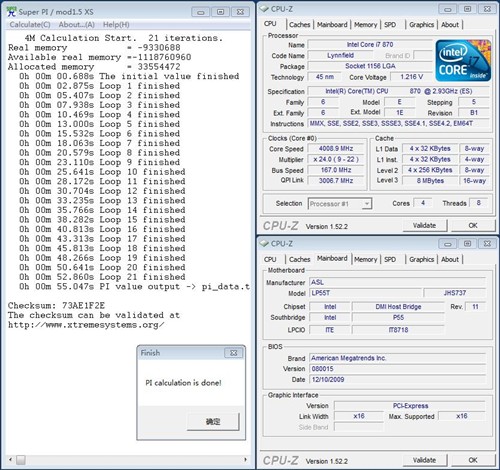Image resolution: width=500 pixels, height=470 pixels.
Task: Switch to Mainboard tab in upper CPU-Z window
Action: pos(332,25)
